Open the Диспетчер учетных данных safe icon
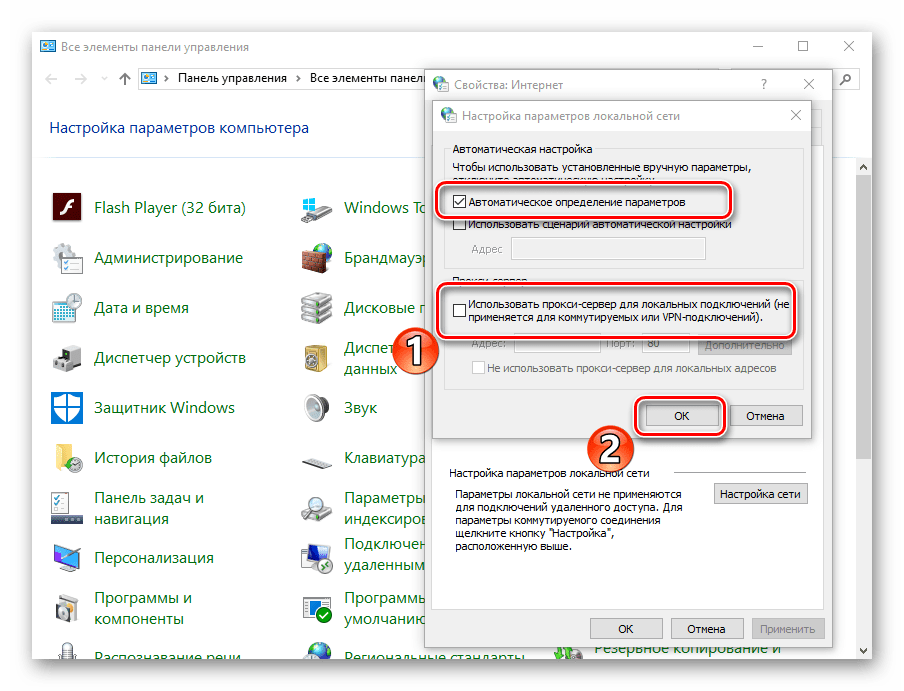Image resolution: width=904 pixels, height=691 pixels. pyautogui.click(x=317, y=358)
